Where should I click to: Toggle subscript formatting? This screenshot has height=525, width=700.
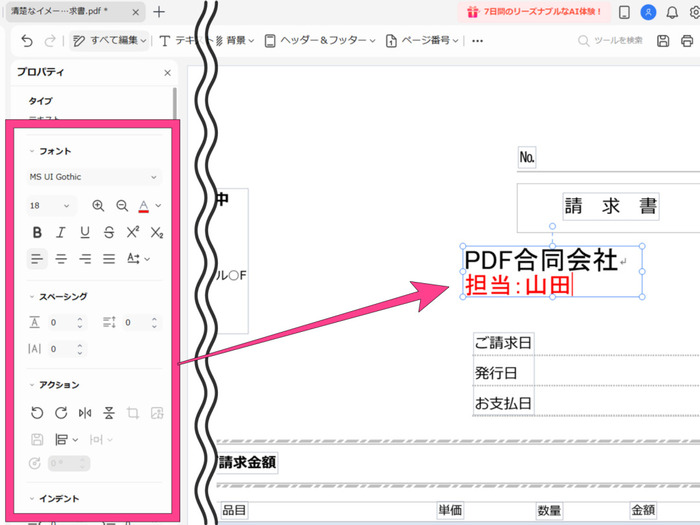point(157,232)
